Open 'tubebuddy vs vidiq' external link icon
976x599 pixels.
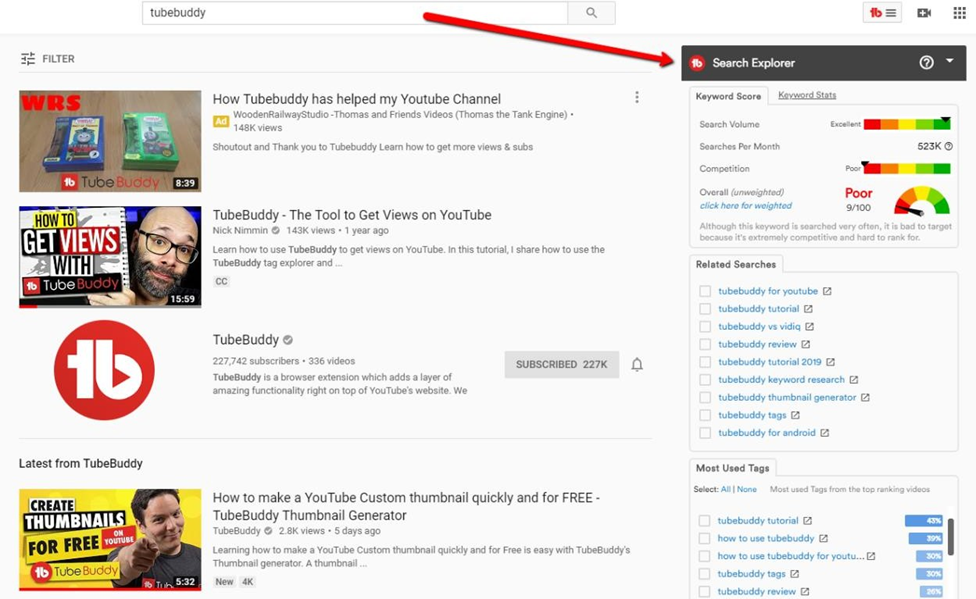coord(809,326)
